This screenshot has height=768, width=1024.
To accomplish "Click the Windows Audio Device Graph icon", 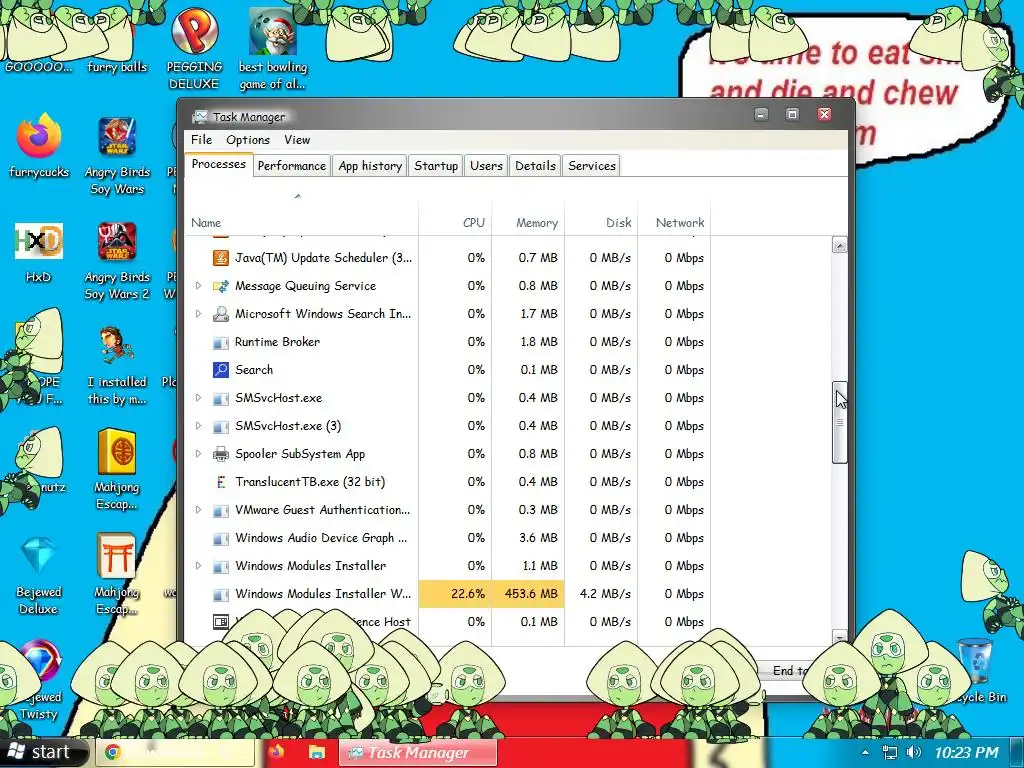I will click(x=221, y=538).
